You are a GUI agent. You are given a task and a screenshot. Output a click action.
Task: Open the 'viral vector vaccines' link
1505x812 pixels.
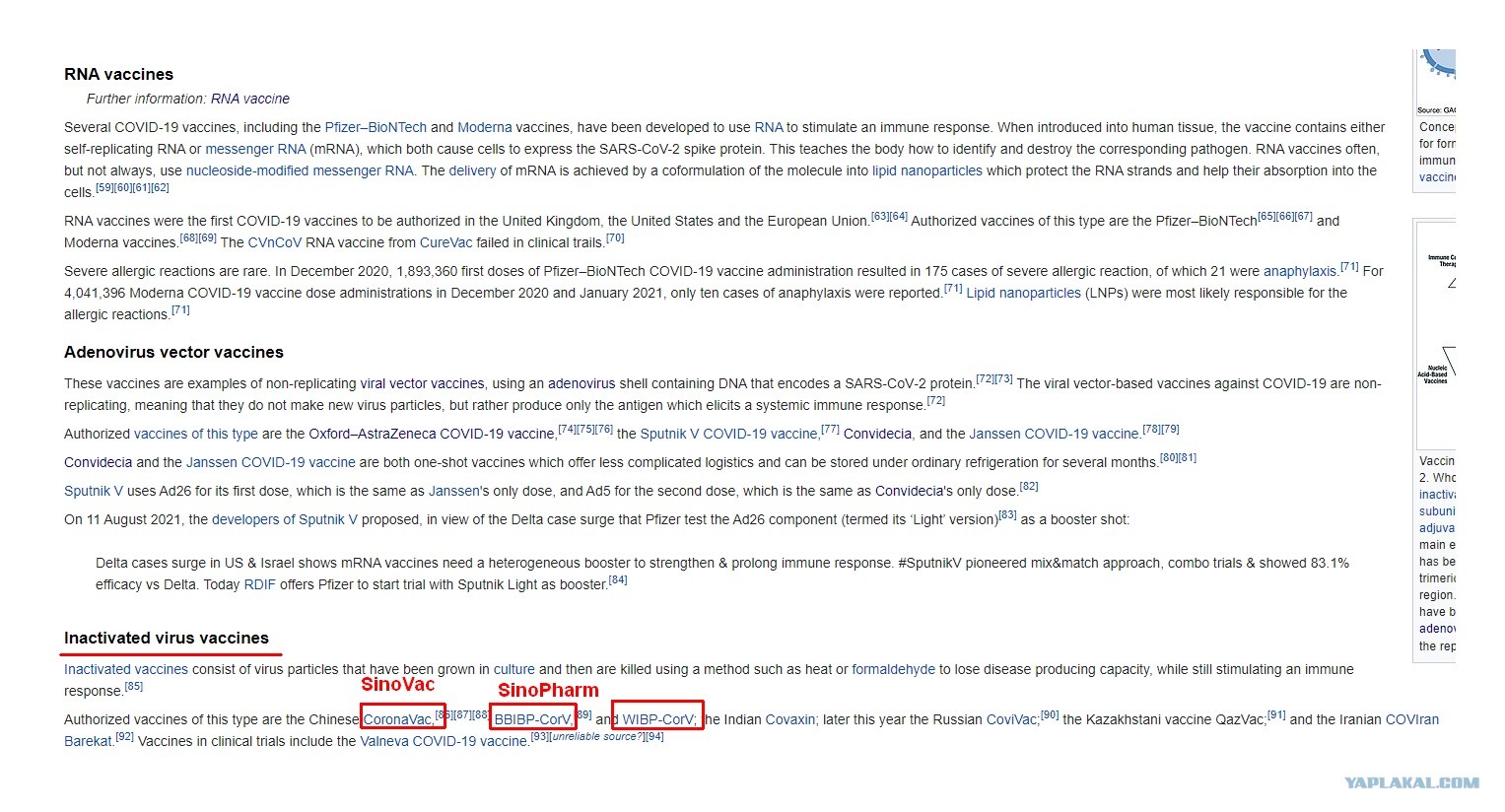coord(422,383)
